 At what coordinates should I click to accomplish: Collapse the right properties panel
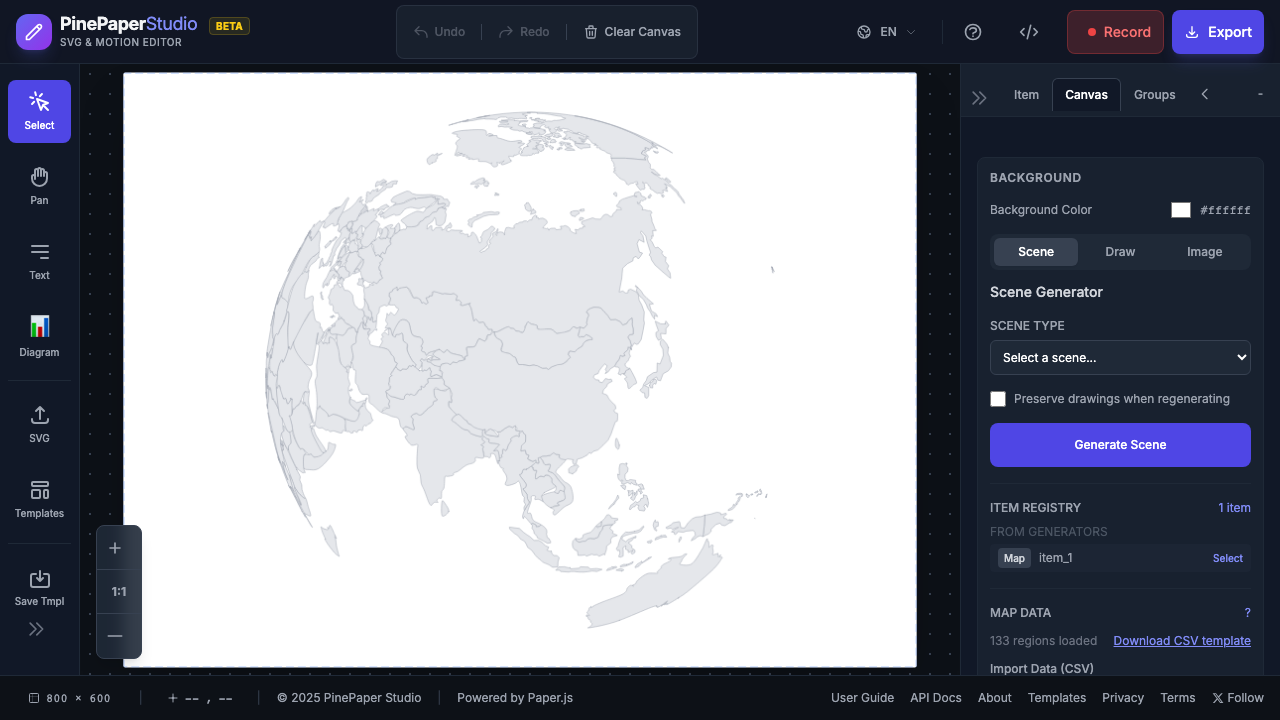click(x=979, y=96)
